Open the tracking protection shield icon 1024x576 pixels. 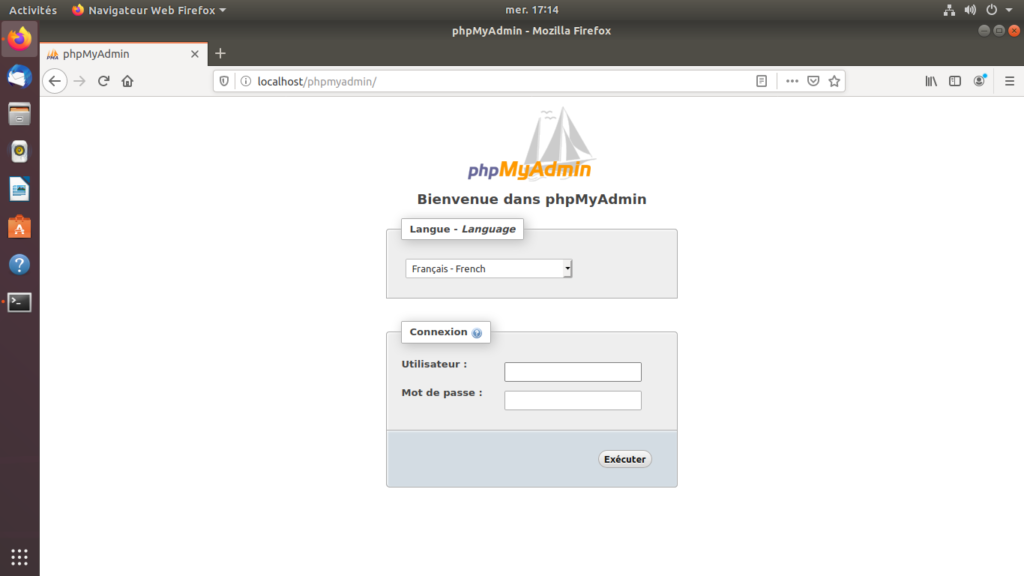223,81
